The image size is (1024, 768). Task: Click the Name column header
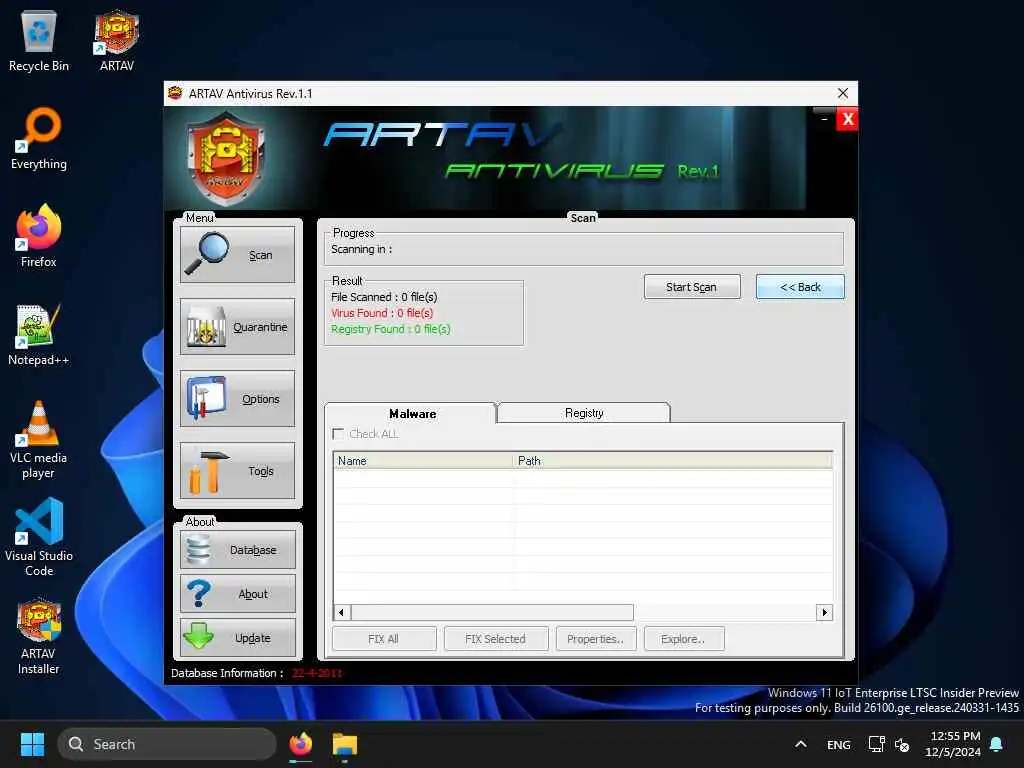point(423,460)
